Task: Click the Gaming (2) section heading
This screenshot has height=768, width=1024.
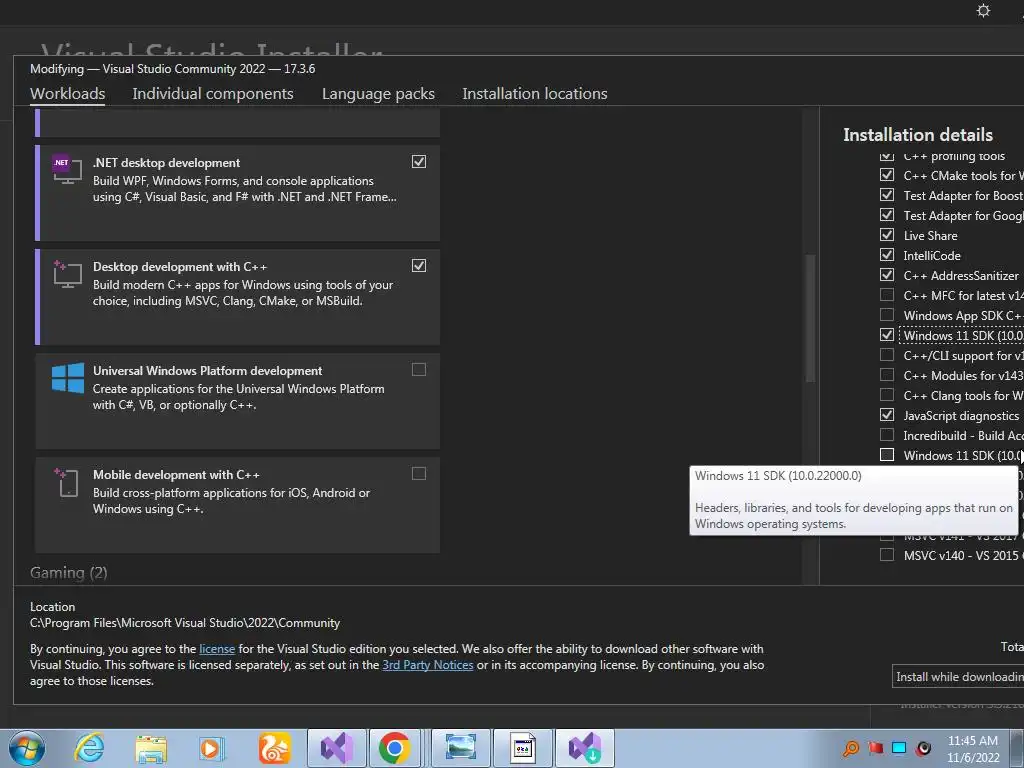Action: [x=69, y=573]
